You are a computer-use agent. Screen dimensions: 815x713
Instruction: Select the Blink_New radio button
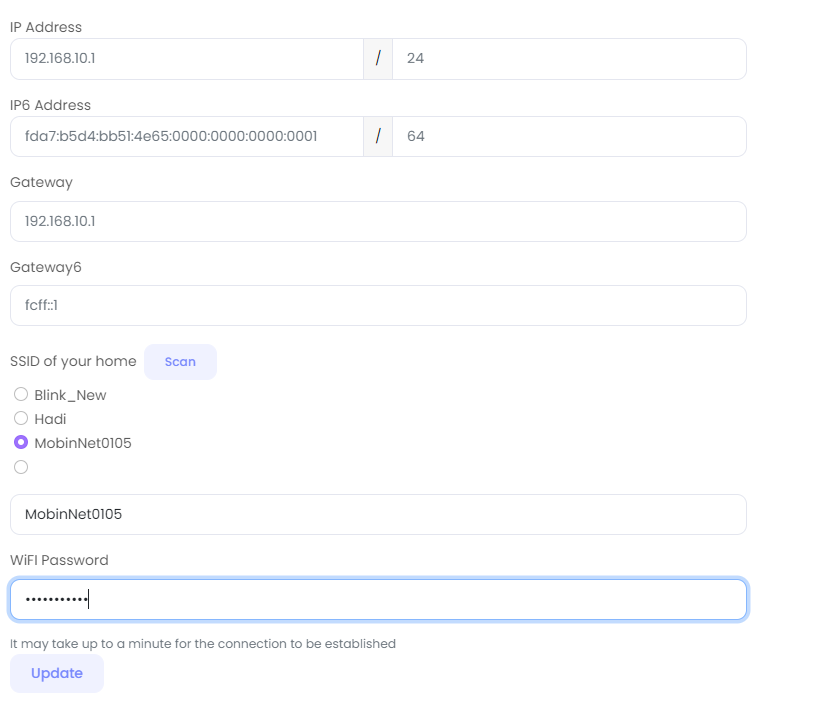coord(21,395)
